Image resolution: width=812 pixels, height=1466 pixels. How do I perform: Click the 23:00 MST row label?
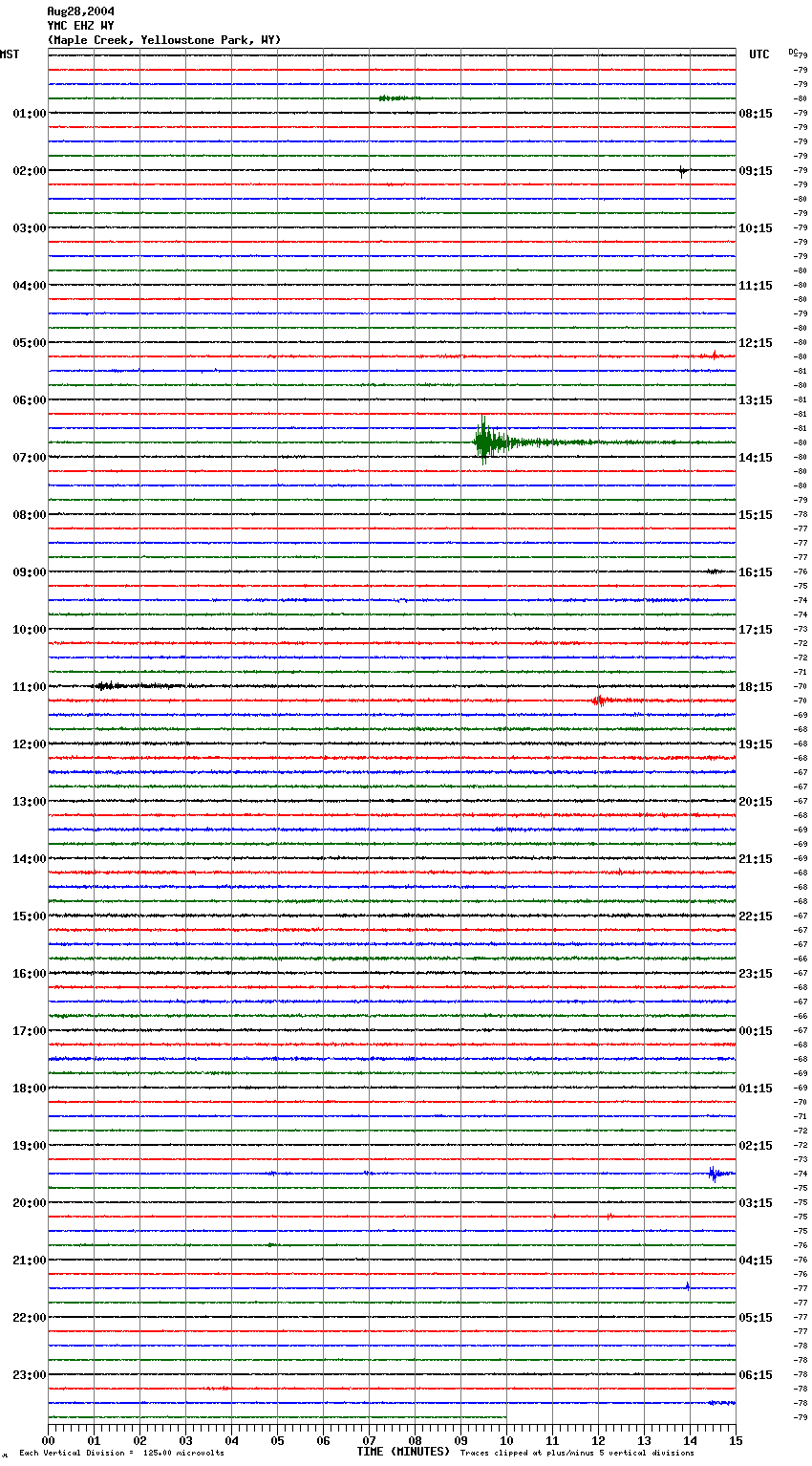29,1375
